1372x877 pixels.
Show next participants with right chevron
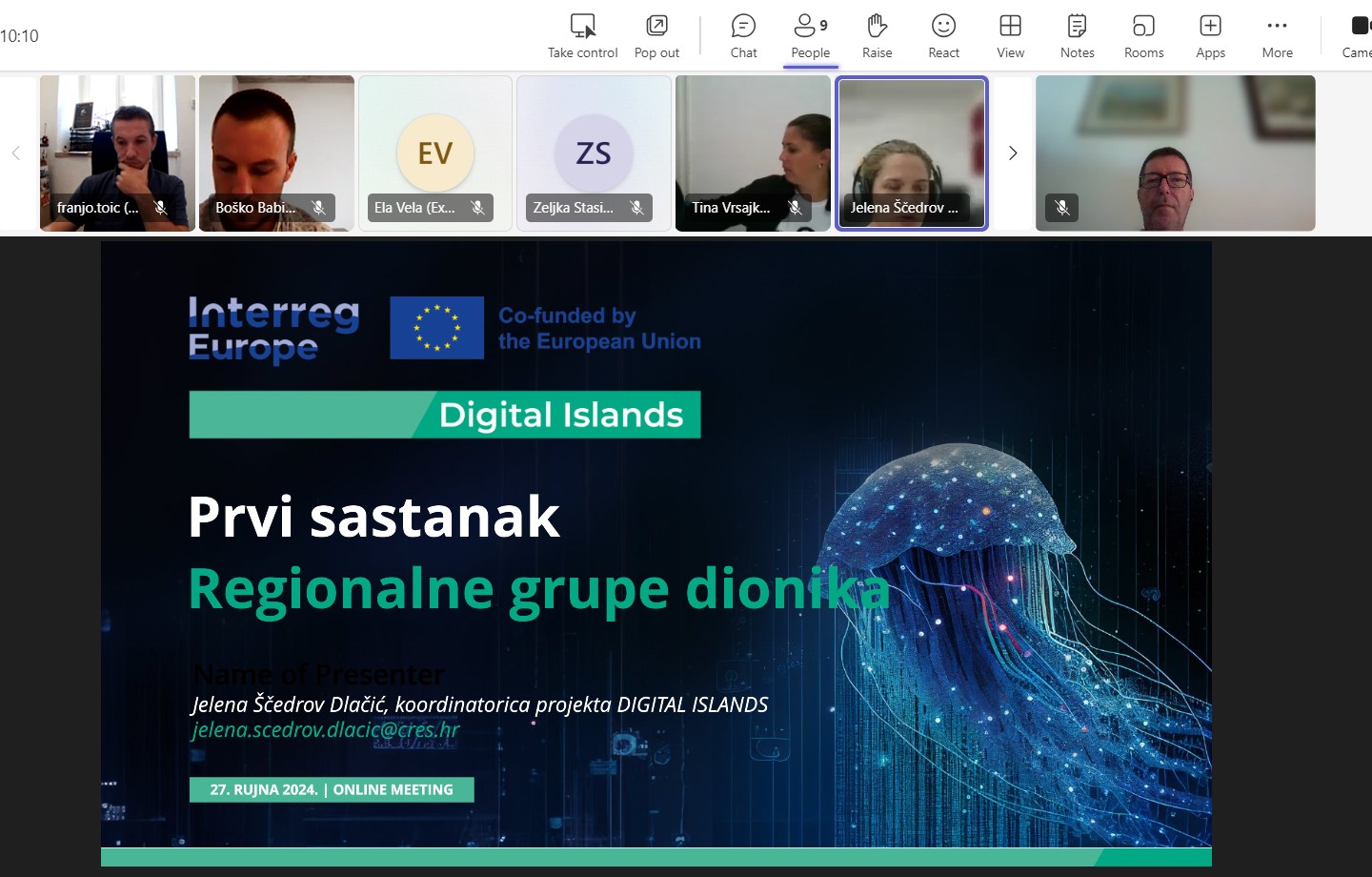click(1013, 153)
